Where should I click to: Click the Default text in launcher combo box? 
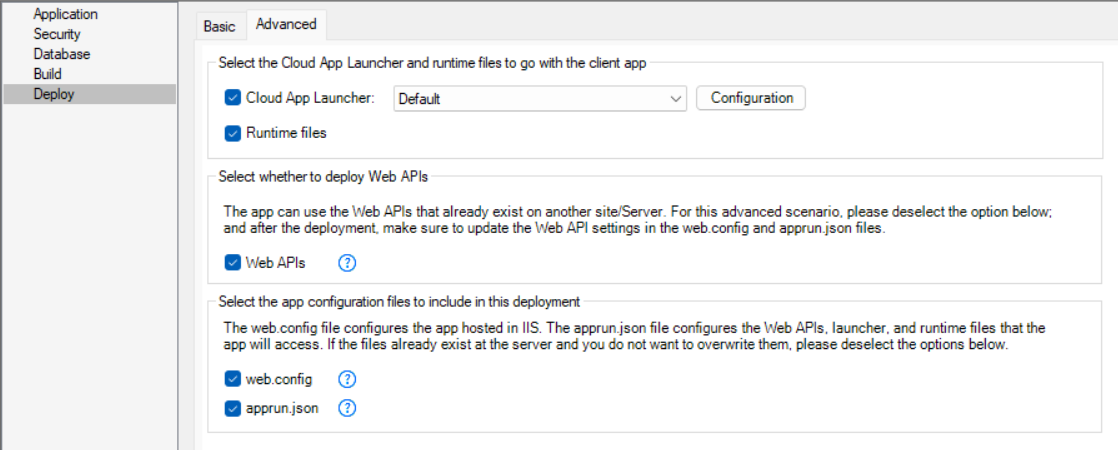point(420,99)
